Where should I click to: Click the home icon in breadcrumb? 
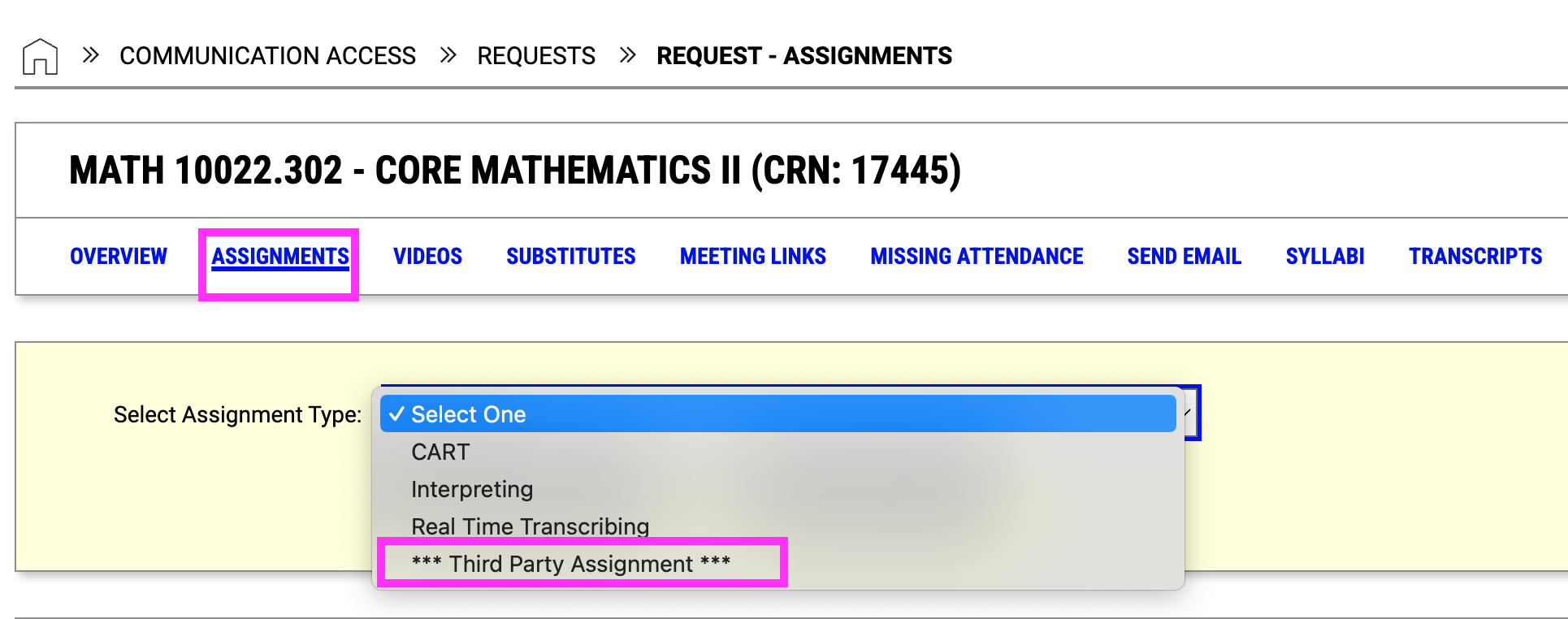click(x=40, y=56)
